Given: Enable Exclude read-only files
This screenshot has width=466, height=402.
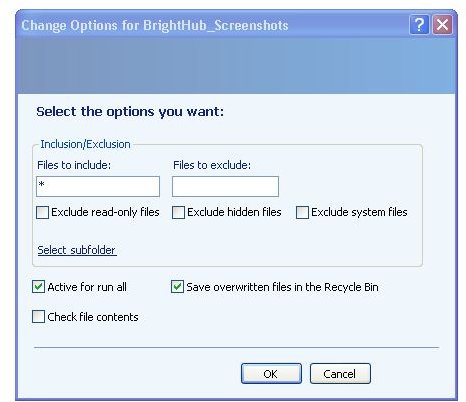Looking at the screenshot, I should click(x=42, y=212).
